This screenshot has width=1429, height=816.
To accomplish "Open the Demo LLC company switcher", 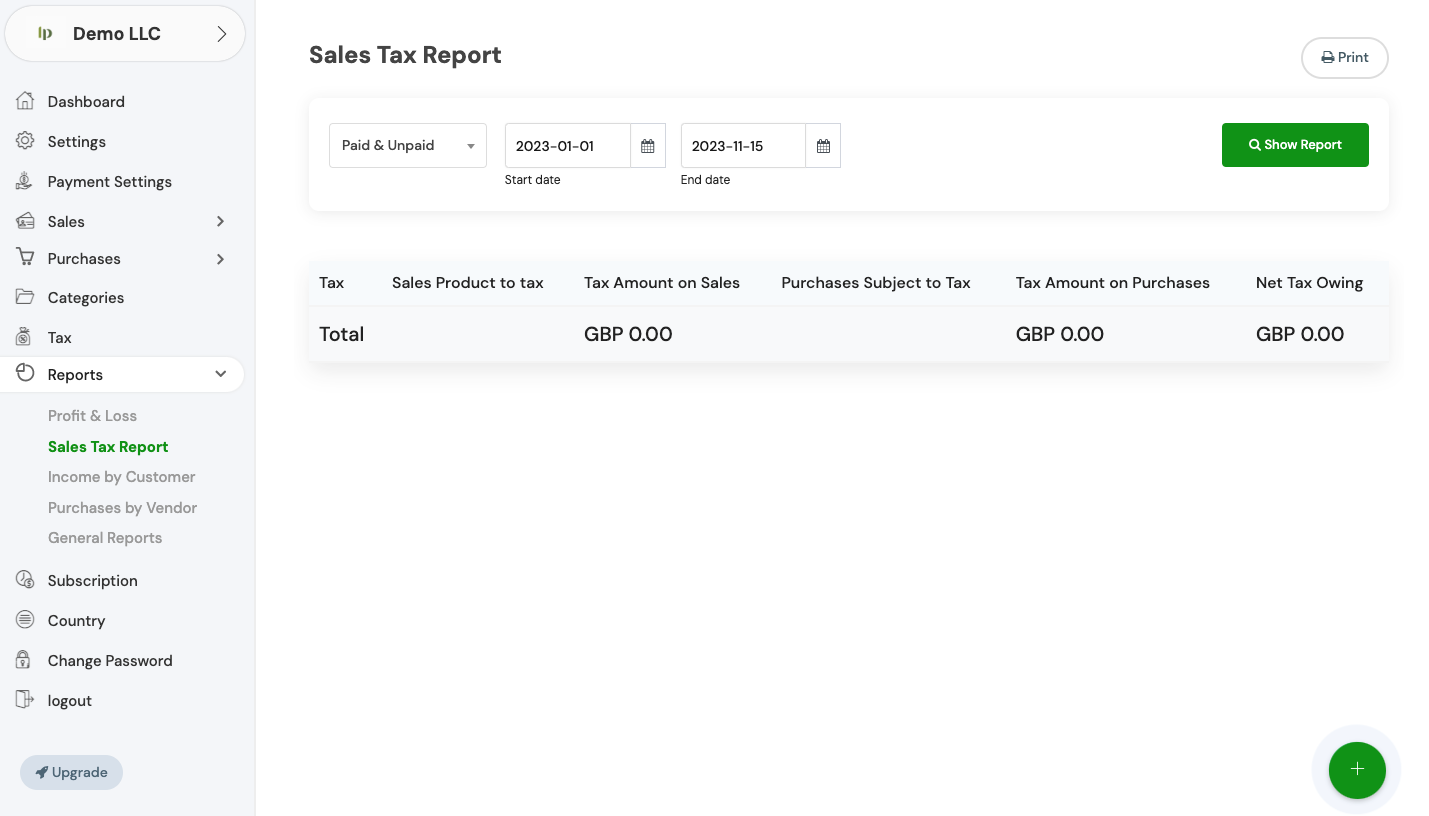I will point(125,34).
